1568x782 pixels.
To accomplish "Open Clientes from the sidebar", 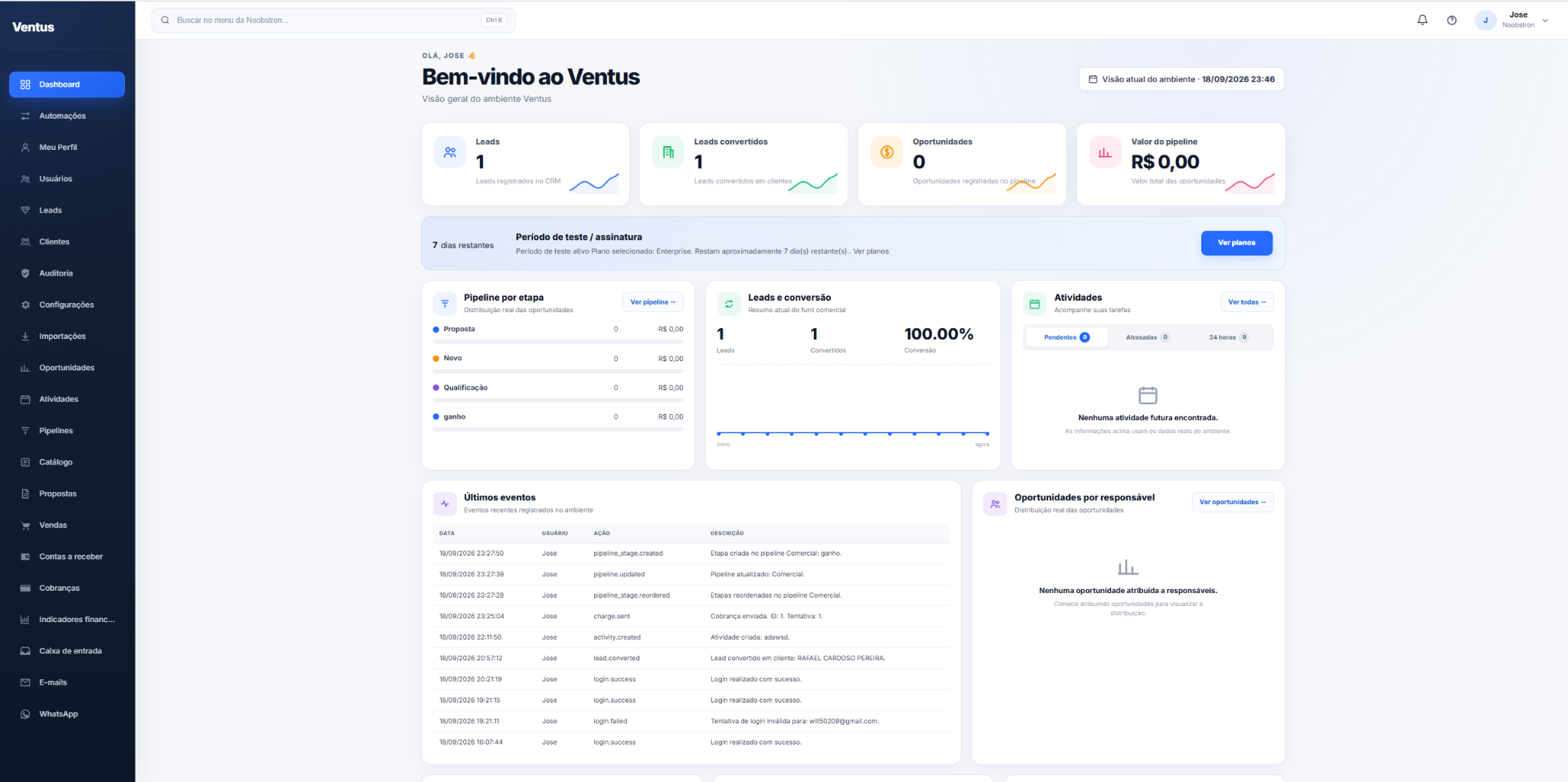I will click(67, 242).
